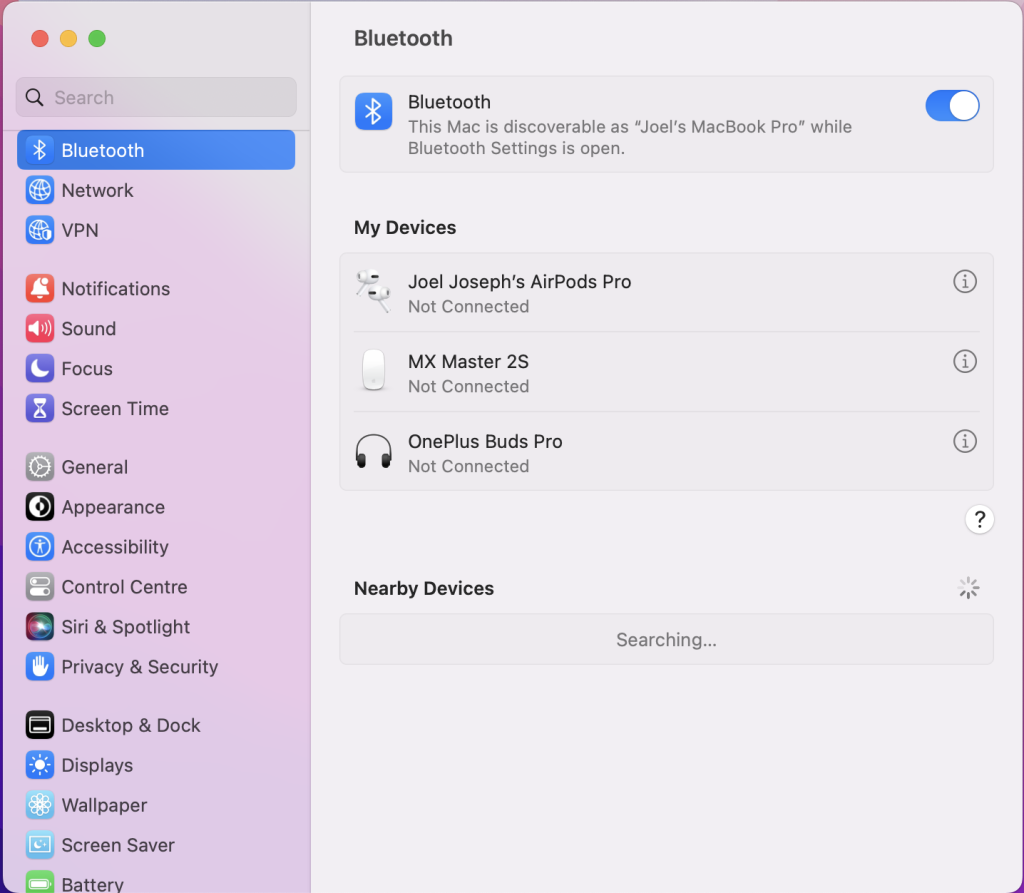Click the Wallpaper label in the sidebar
This screenshot has height=893, width=1024.
[104, 805]
